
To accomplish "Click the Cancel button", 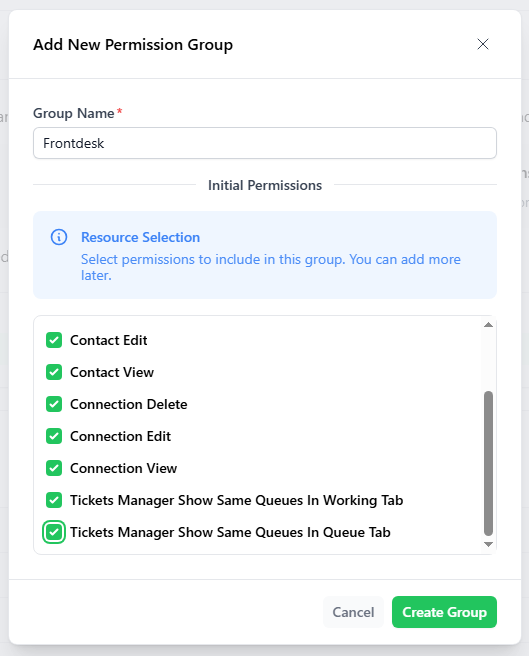I will click(x=353, y=612).
